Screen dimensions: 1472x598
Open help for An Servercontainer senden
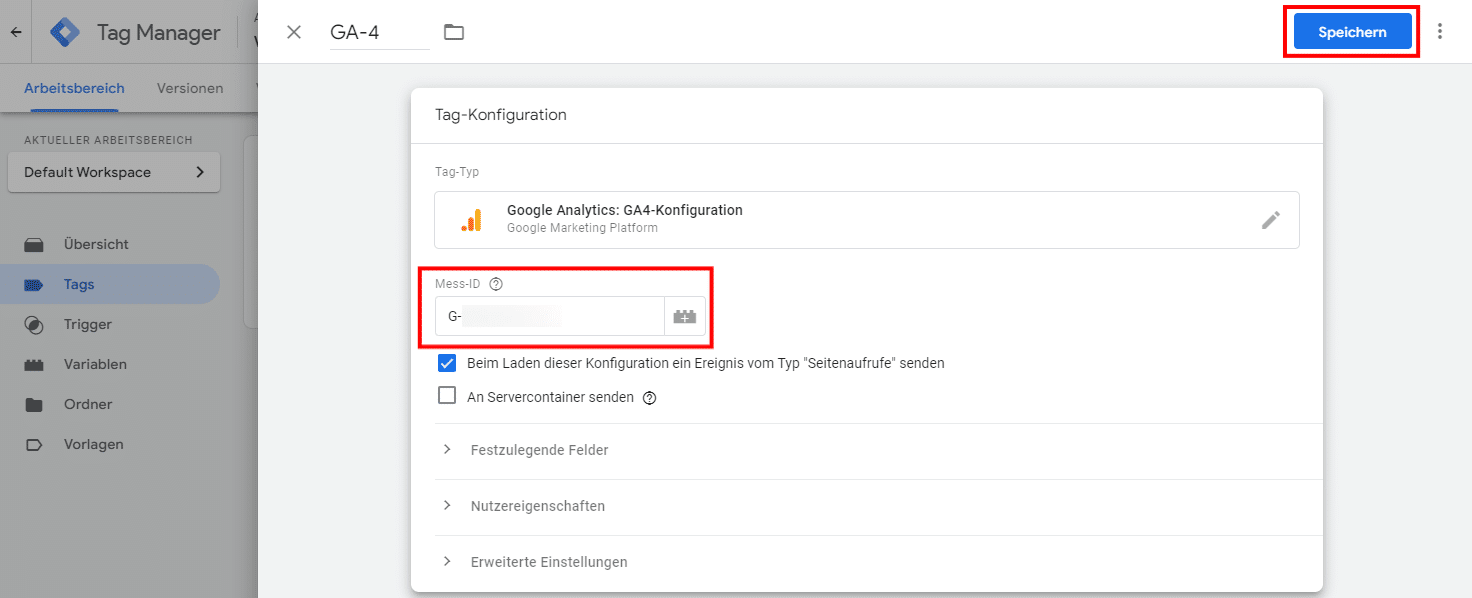(x=649, y=398)
